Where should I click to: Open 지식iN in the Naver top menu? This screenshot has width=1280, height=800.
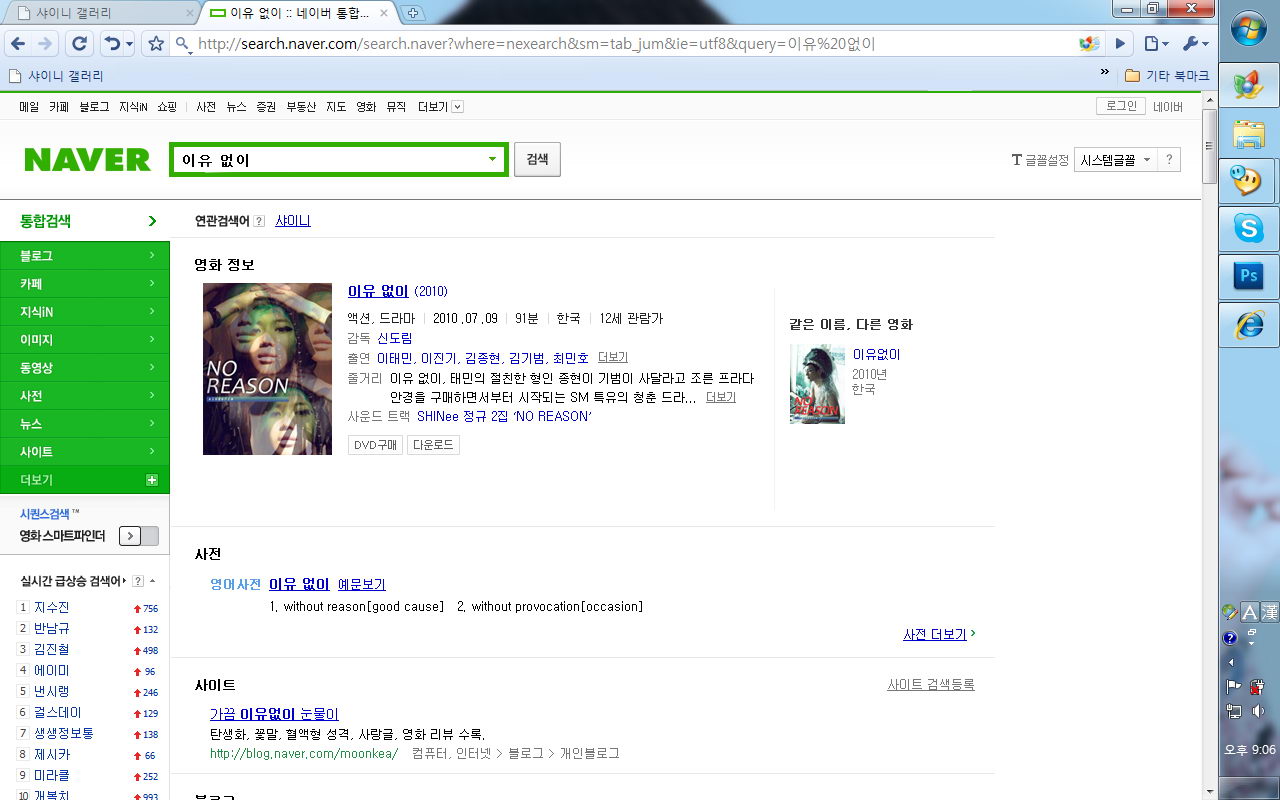[133, 107]
